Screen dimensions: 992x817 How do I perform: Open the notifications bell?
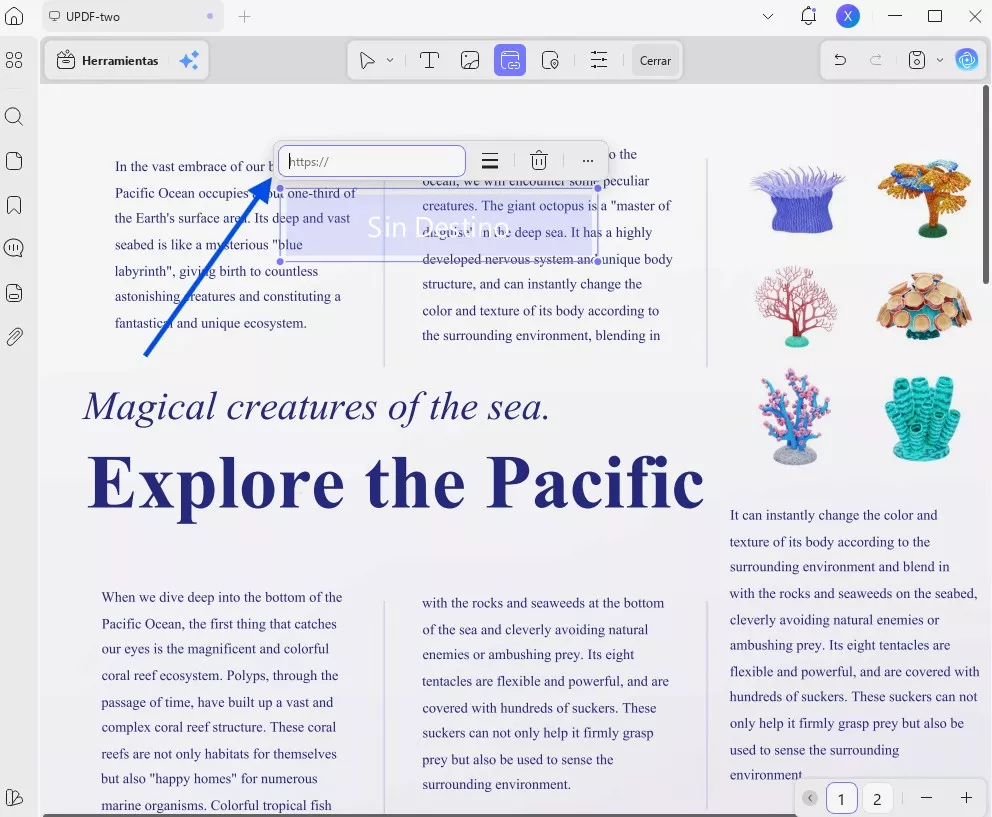point(808,16)
